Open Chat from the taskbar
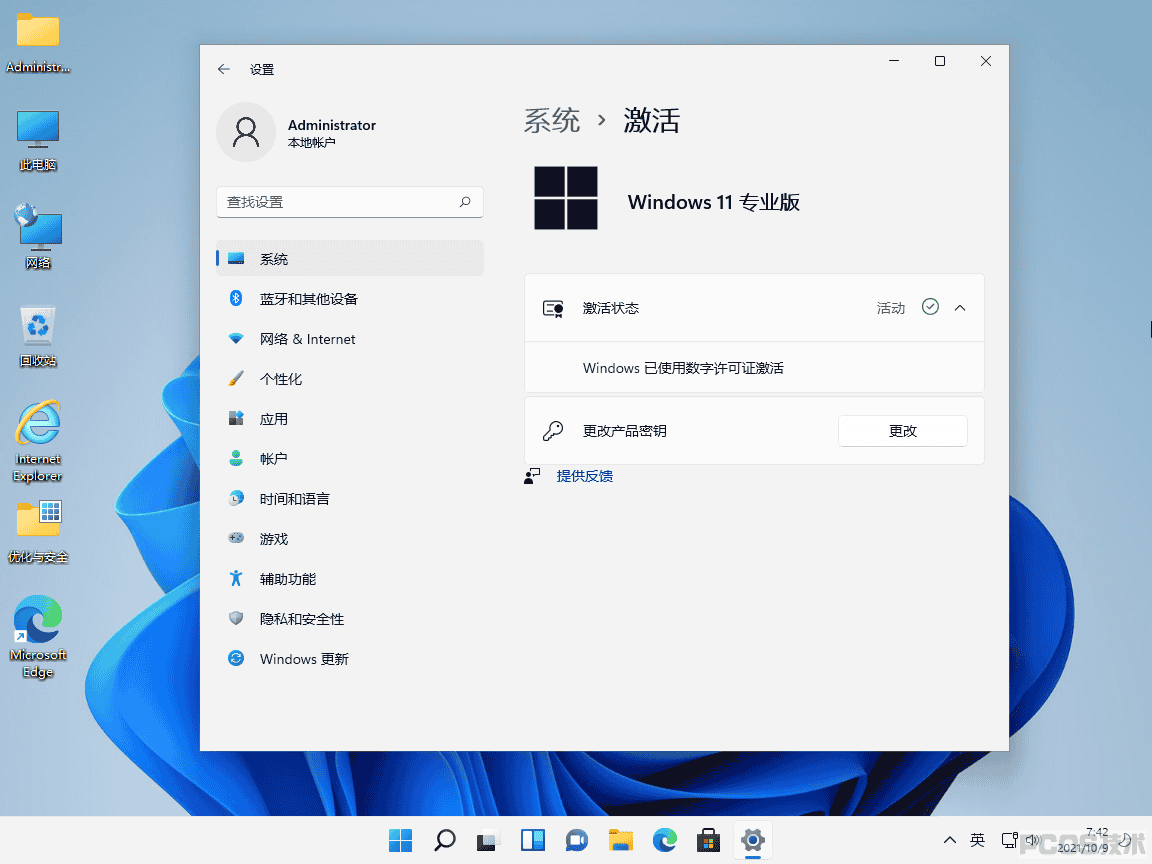The width and height of the screenshot is (1152, 864). tap(577, 840)
